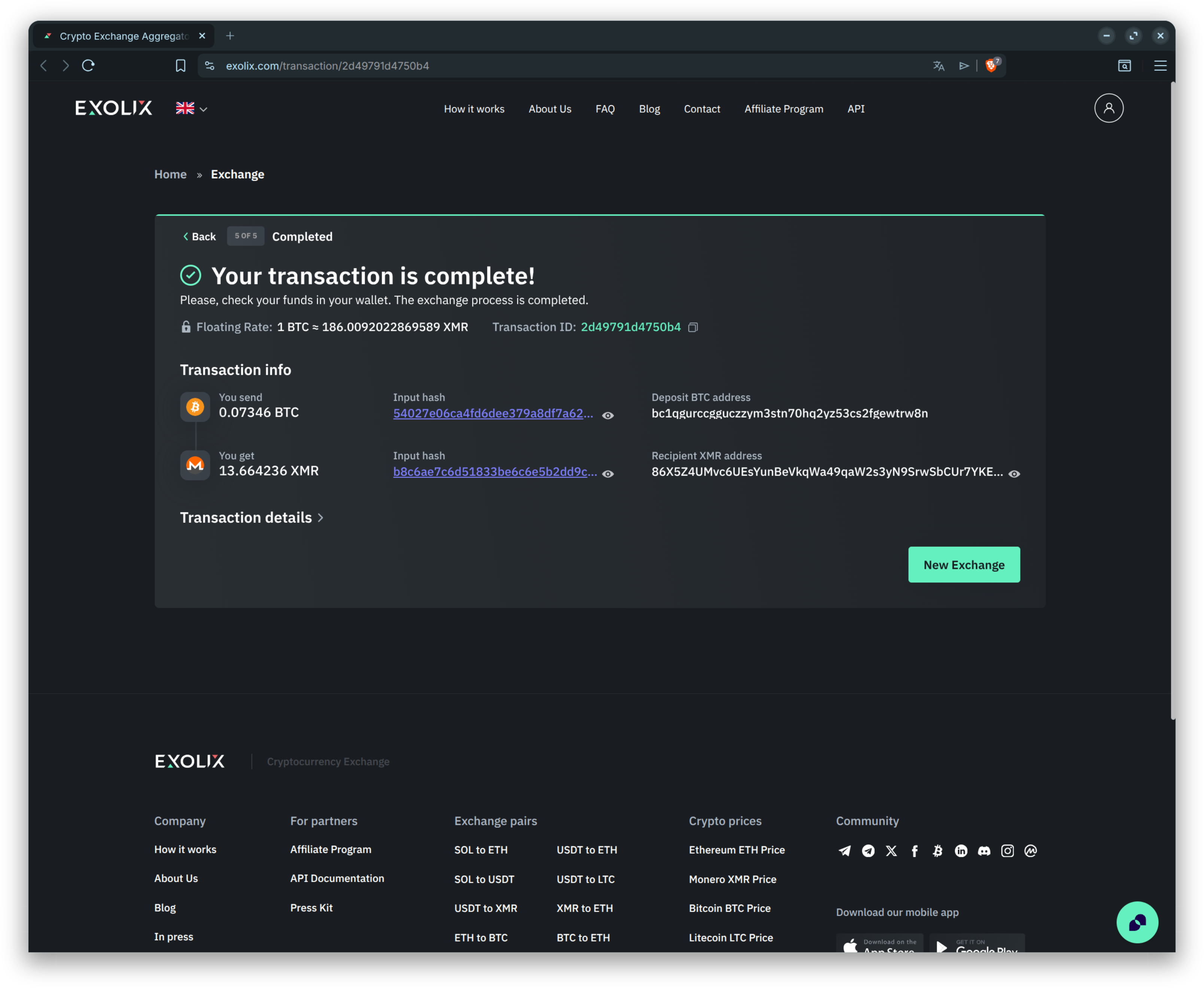Open the Monero XMR Price footer link
Image resolution: width=1204 pixels, height=988 pixels.
click(x=732, y=879)
